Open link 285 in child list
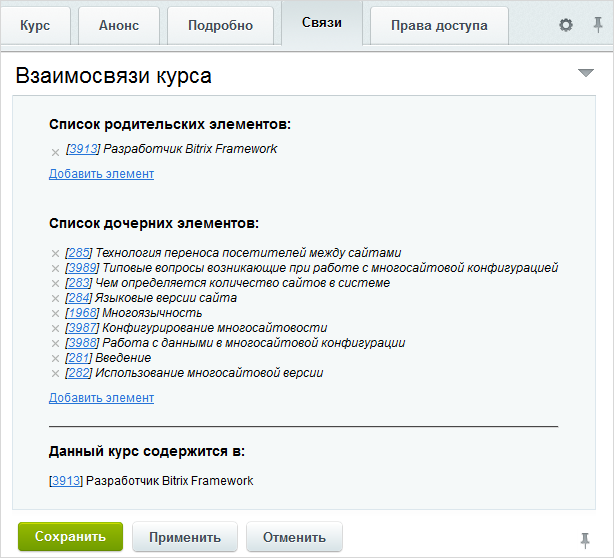 tap(79, 253)
